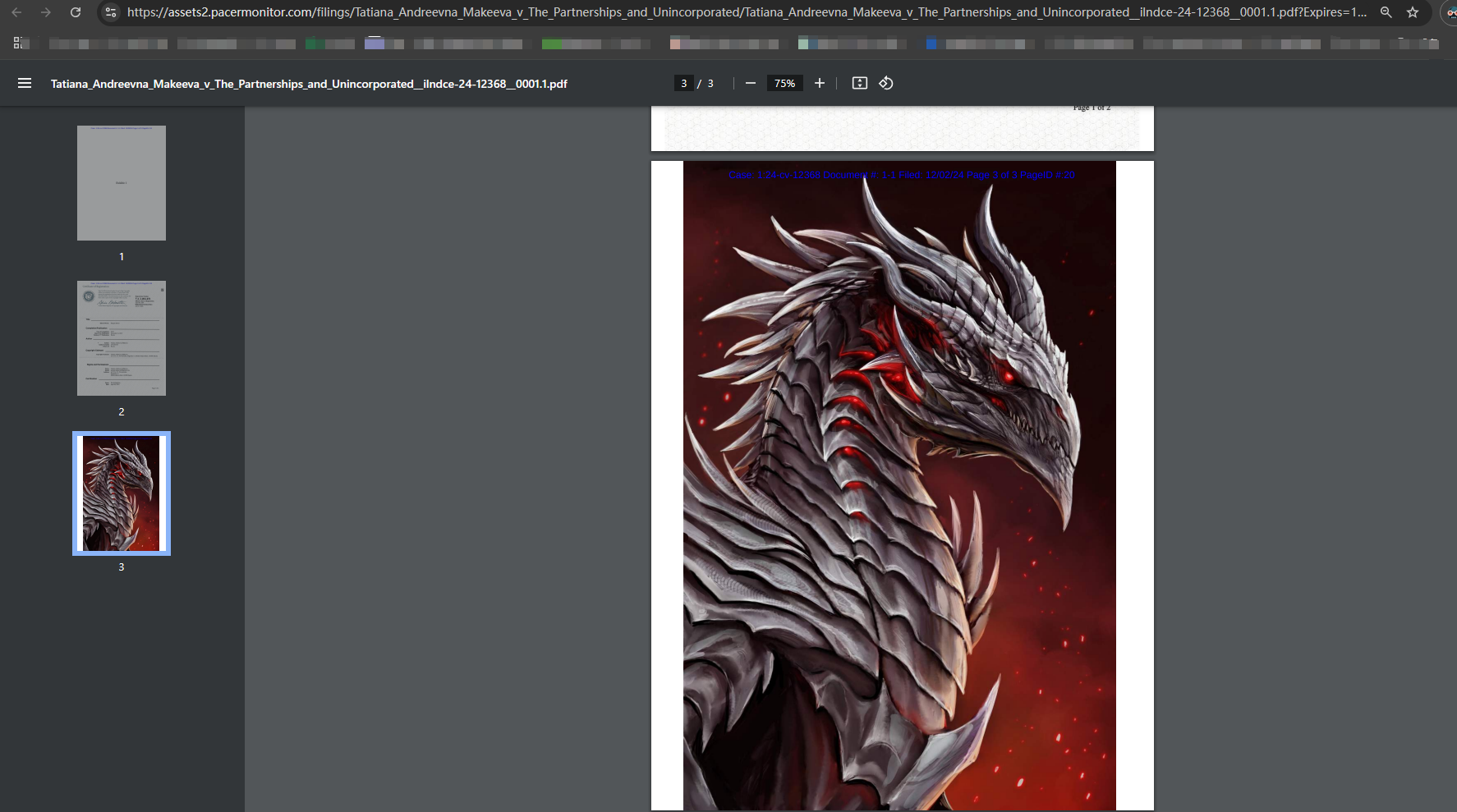Click the browser forward arrow

pyautogui.click(x=46, y=12)
